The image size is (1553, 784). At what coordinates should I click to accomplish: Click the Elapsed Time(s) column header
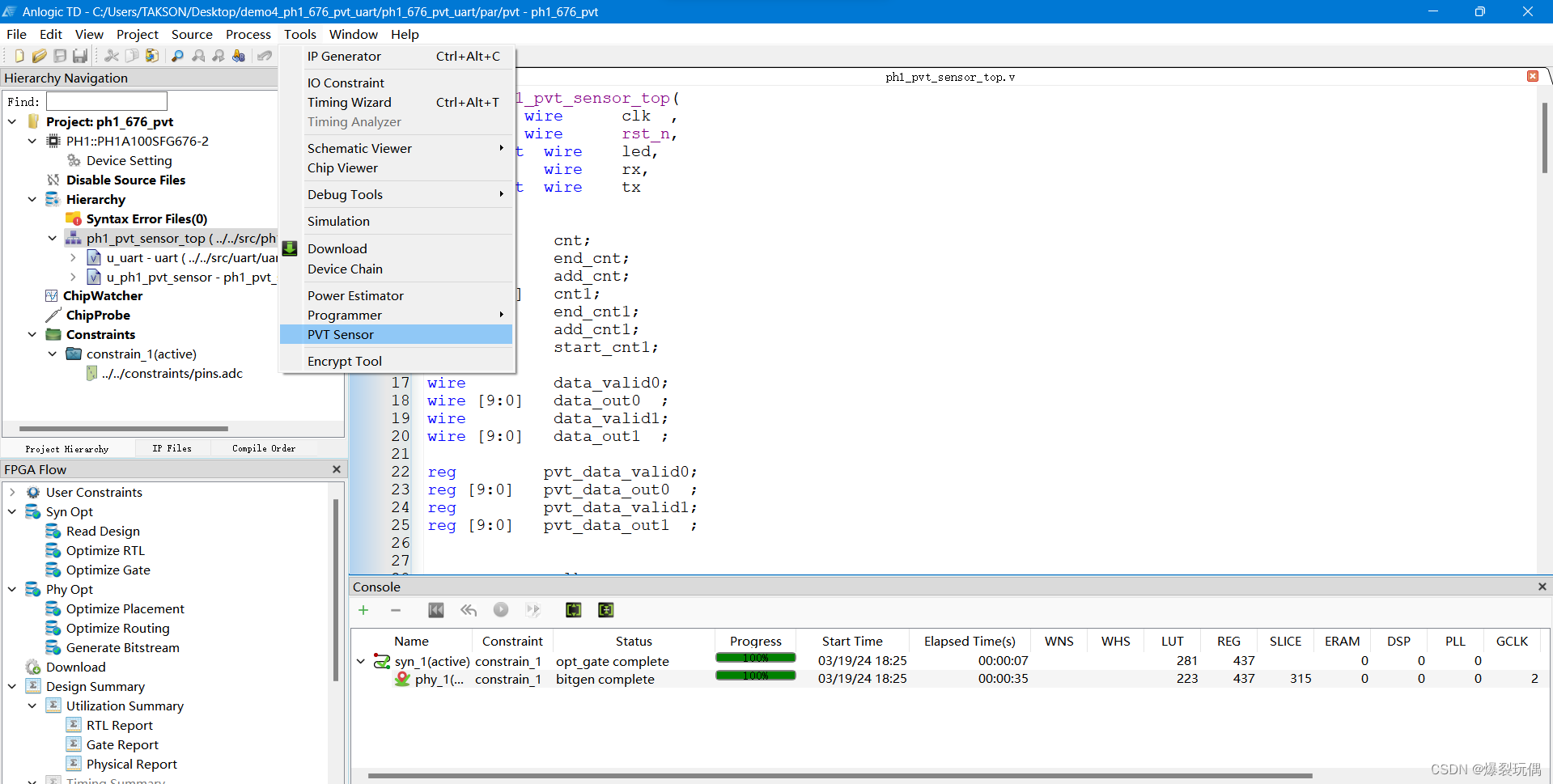coord(970,641)
